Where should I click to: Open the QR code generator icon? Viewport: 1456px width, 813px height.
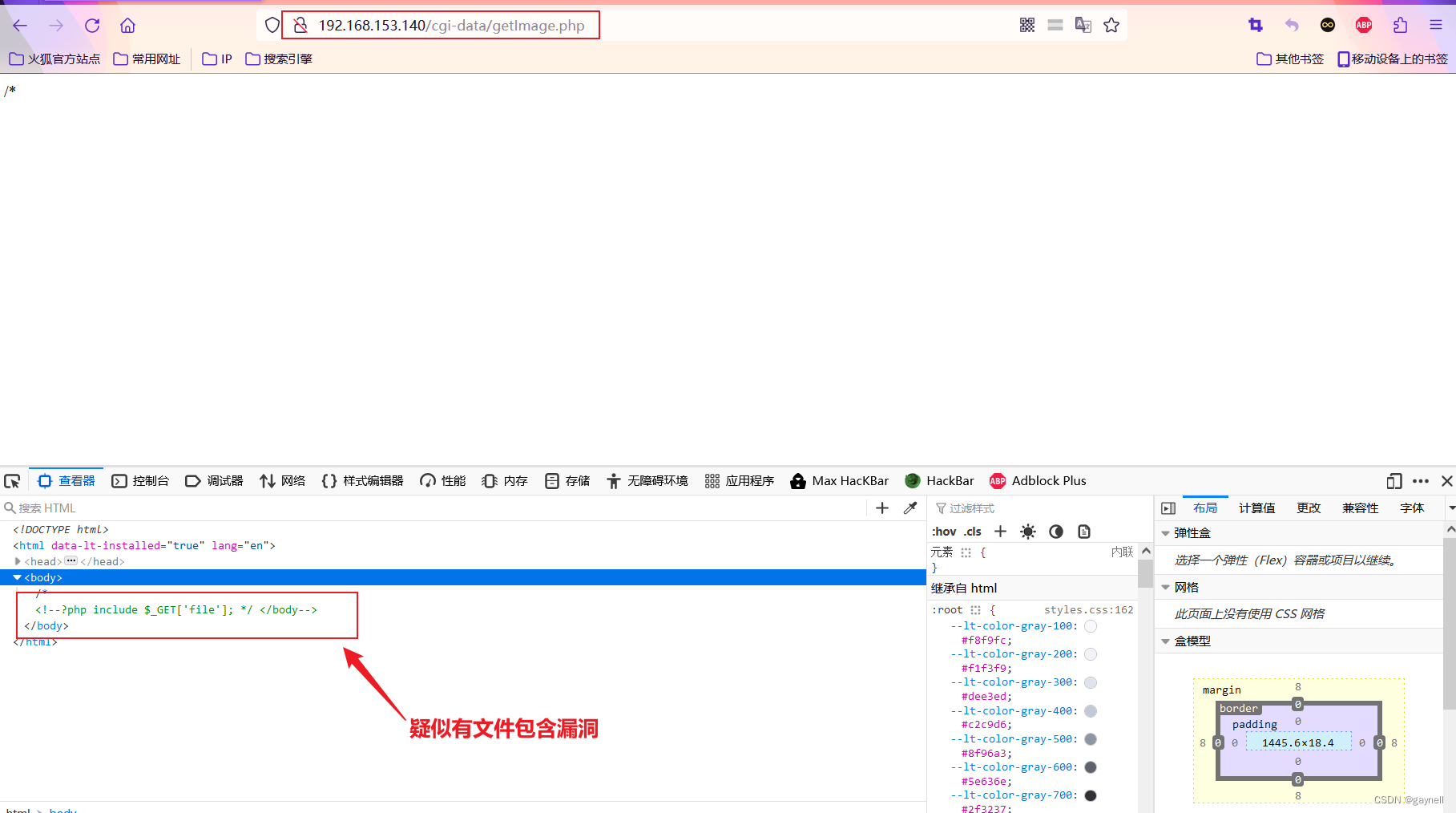click(1027, 26)
